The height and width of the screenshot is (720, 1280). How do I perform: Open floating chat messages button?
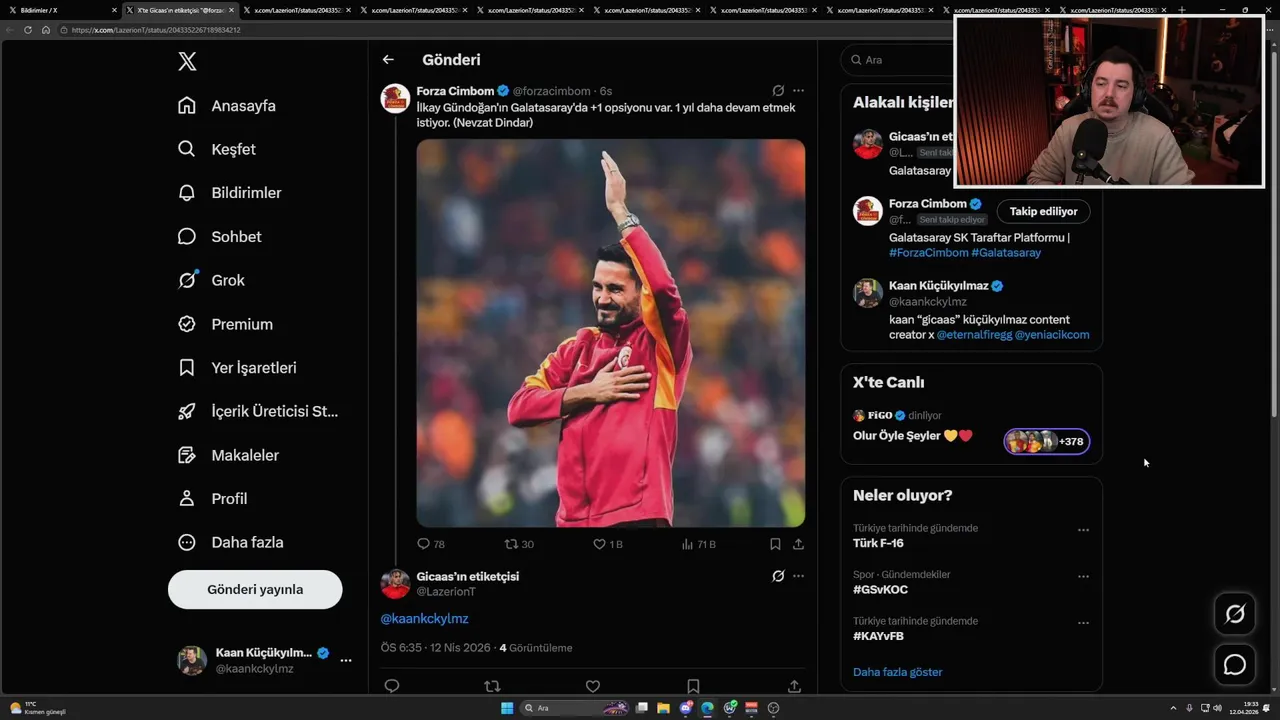(x=1235, y=665)
